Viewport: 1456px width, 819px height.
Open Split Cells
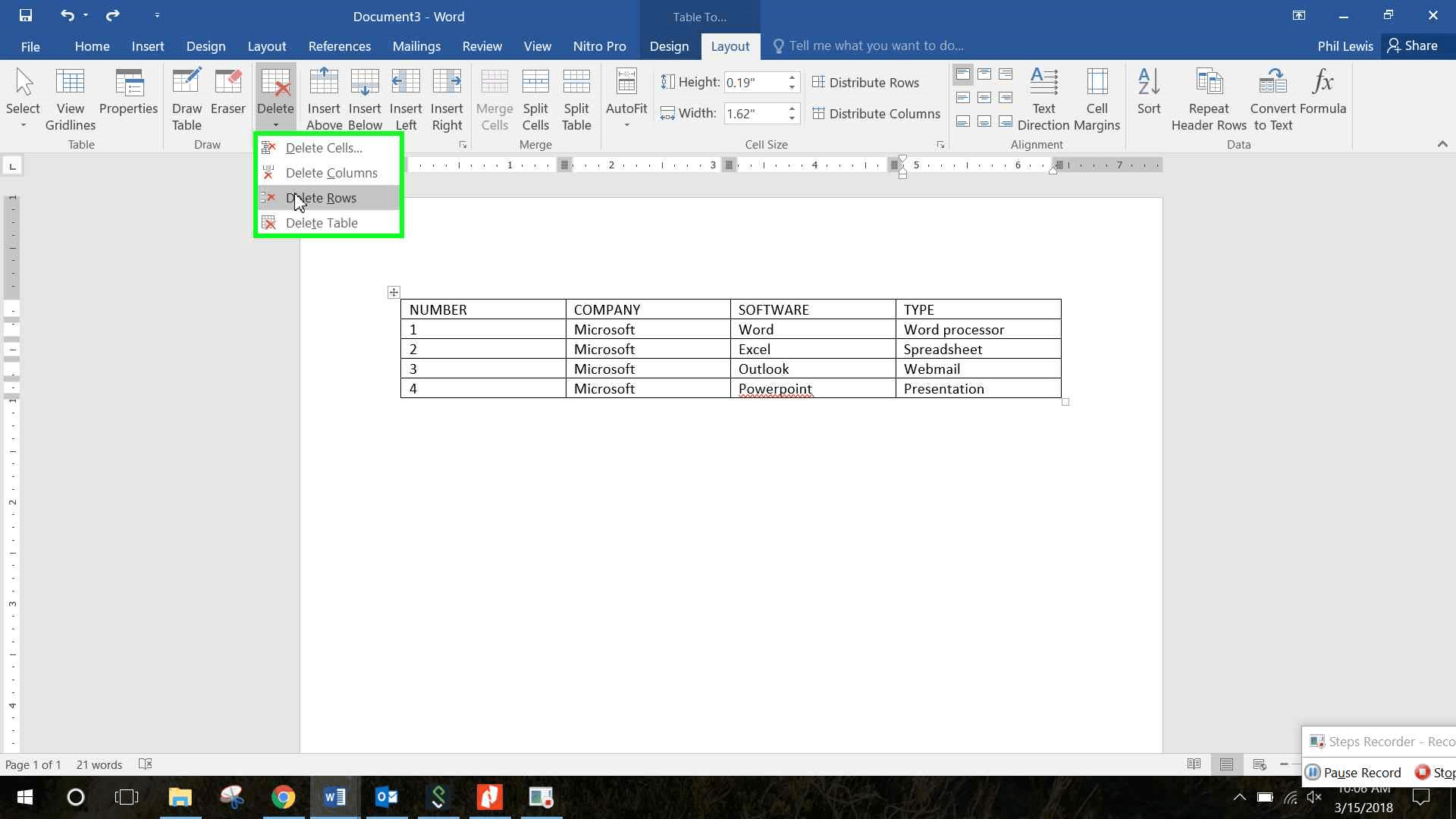pyautogui.click(x=535, y=97)
